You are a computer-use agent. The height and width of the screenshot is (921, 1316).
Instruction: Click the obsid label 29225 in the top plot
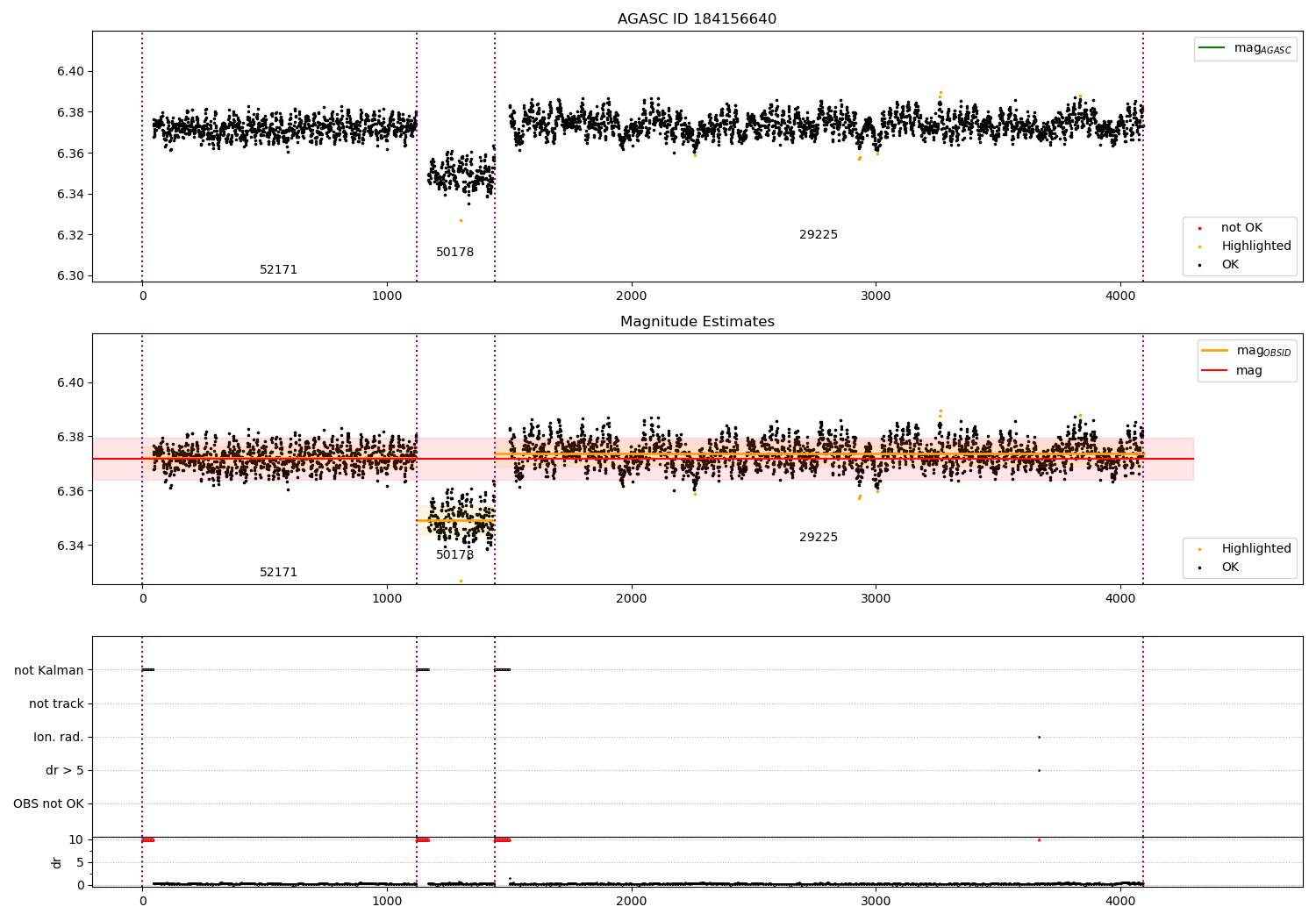[818, 234]
